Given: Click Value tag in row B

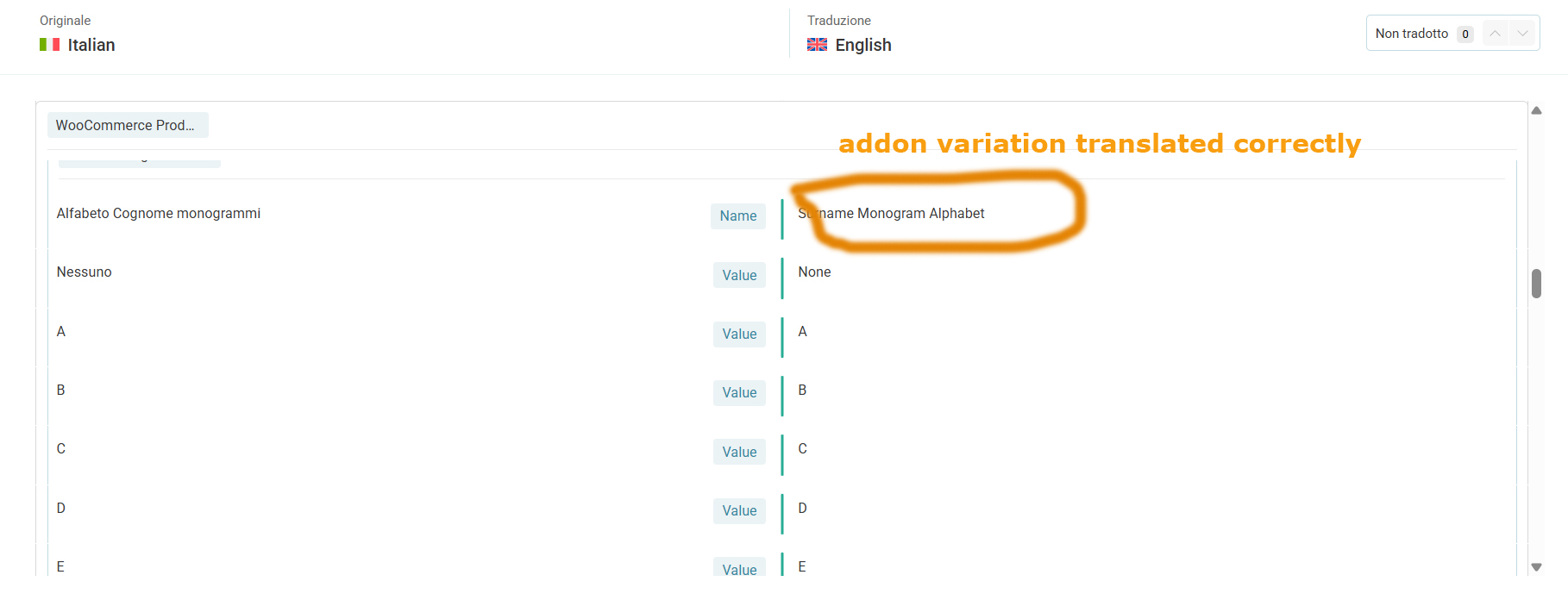Looking at the screenshot, I should click(739, 393).
